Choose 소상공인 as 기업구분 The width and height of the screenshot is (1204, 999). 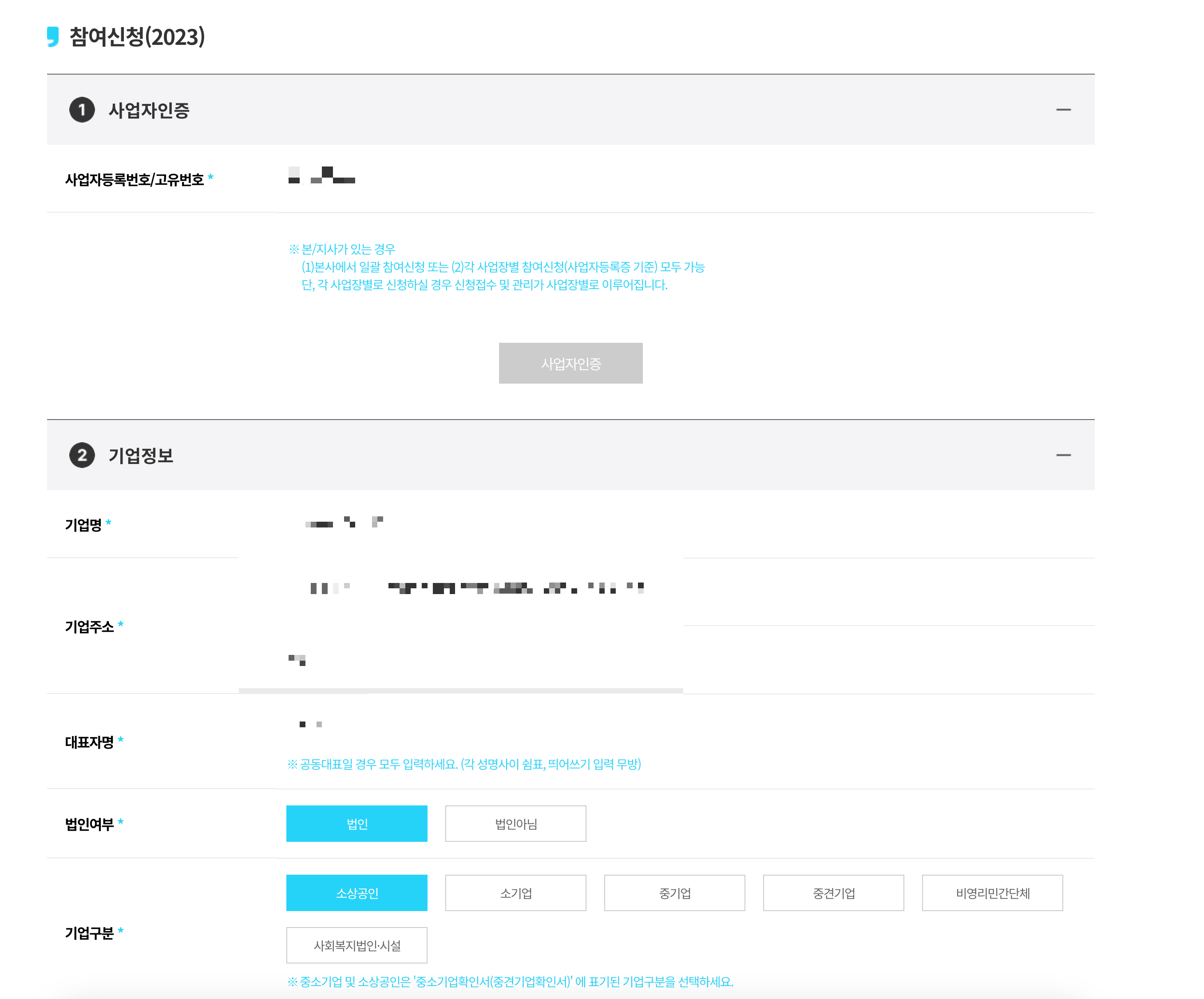click(356, 893)
